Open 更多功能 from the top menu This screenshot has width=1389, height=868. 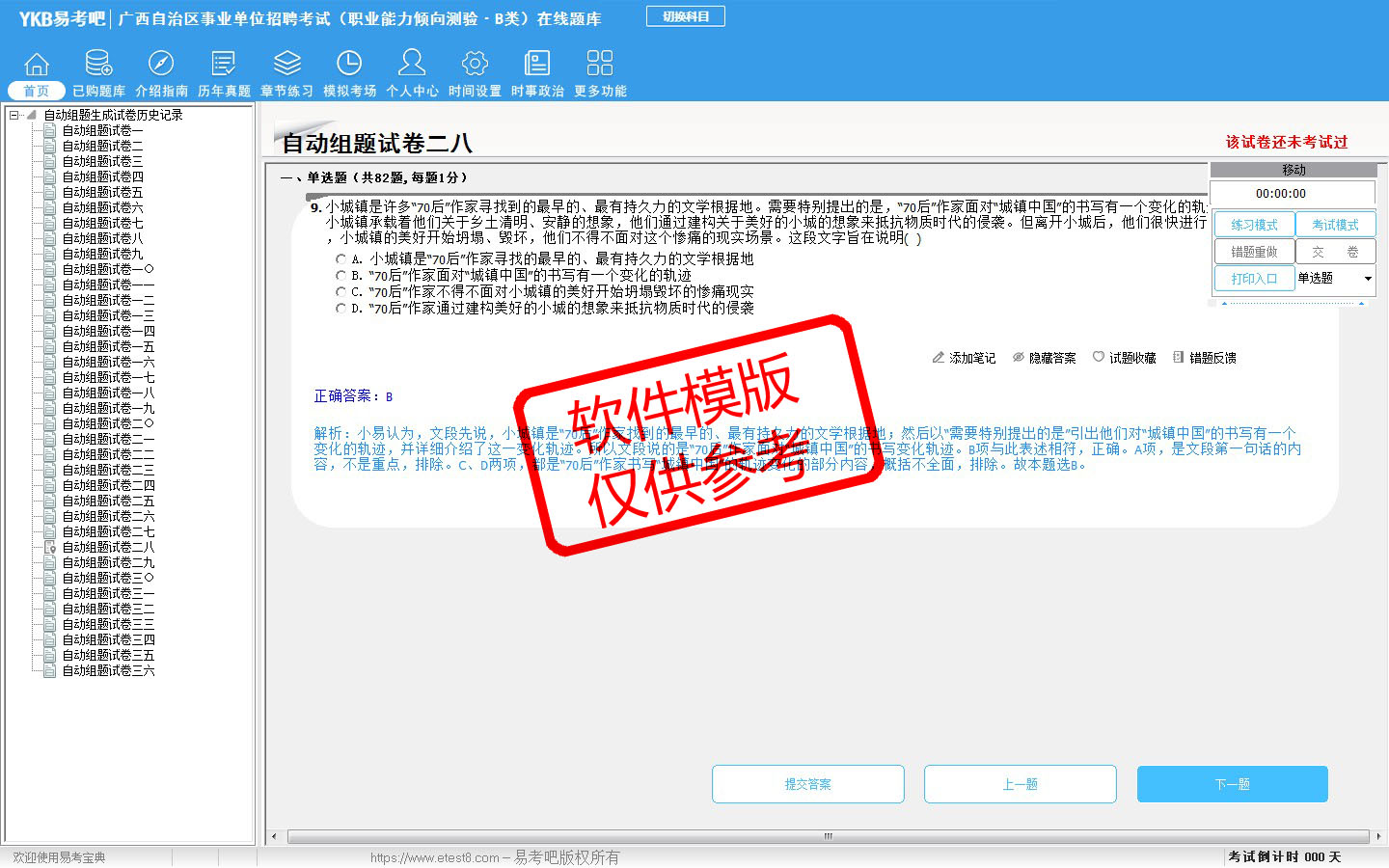(600, 74)
